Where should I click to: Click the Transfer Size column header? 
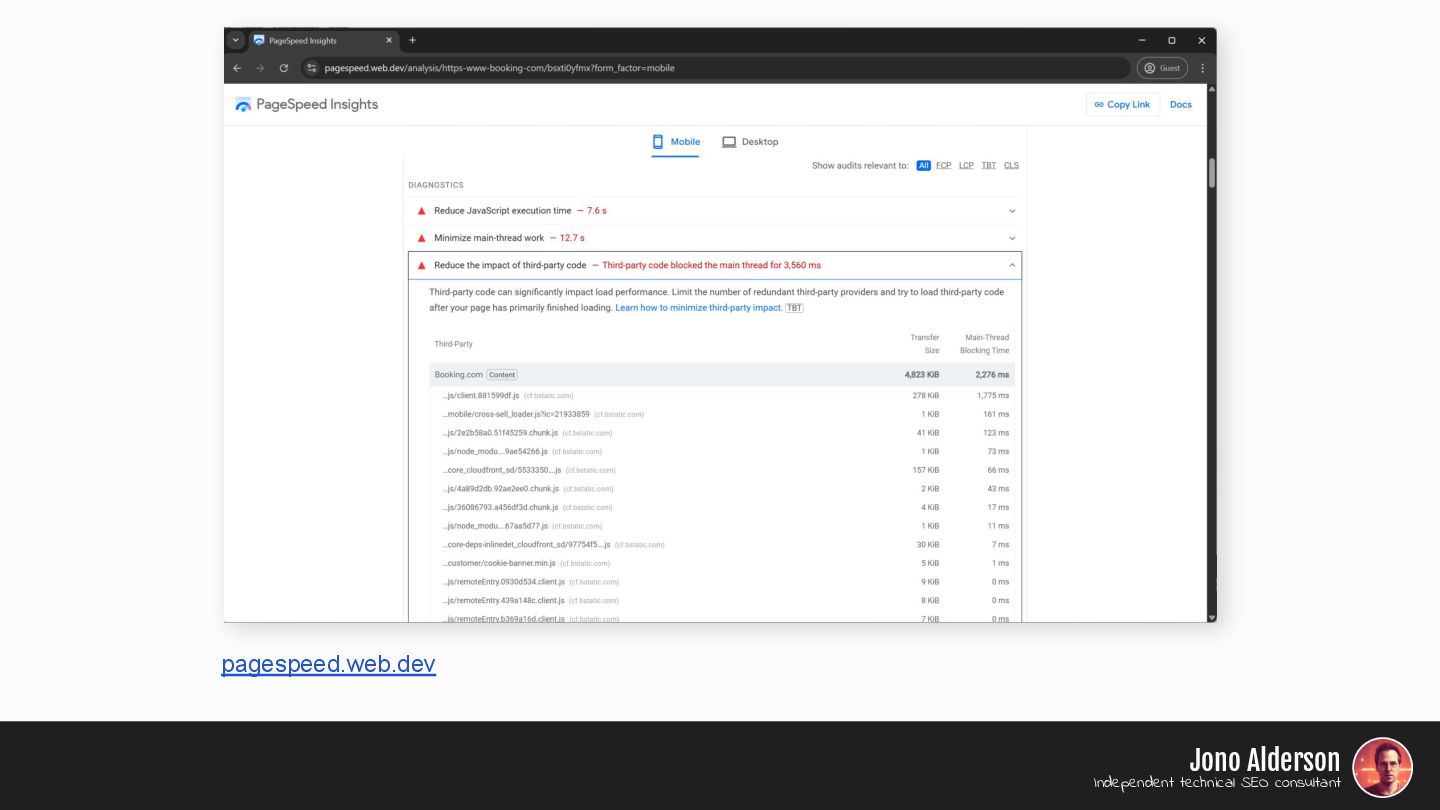coord(925,344)
